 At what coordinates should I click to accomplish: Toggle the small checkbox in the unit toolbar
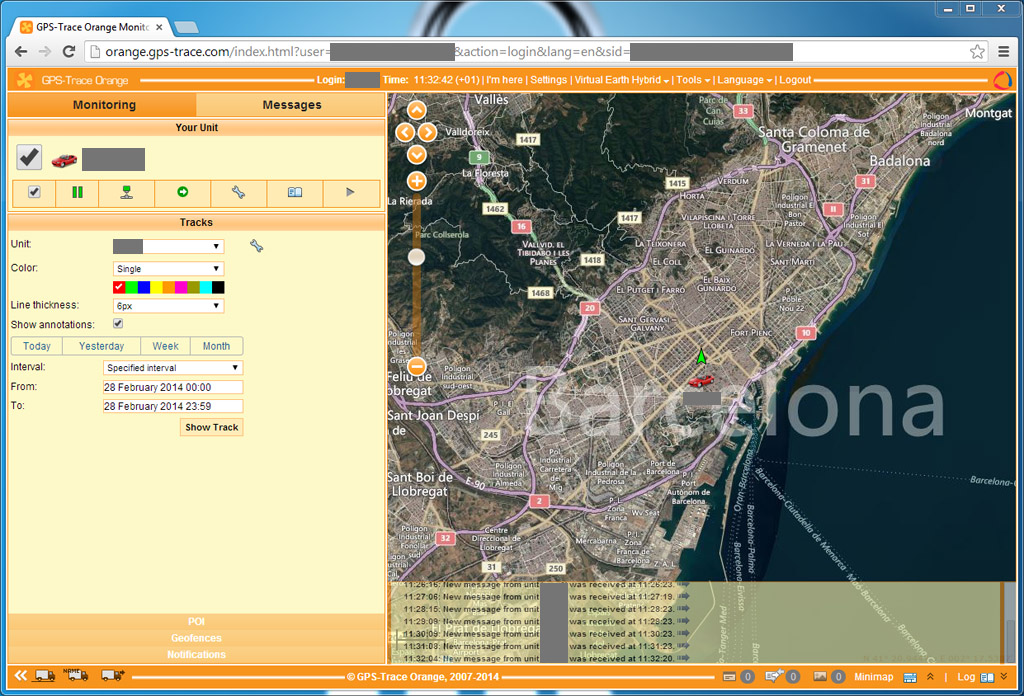34,192
